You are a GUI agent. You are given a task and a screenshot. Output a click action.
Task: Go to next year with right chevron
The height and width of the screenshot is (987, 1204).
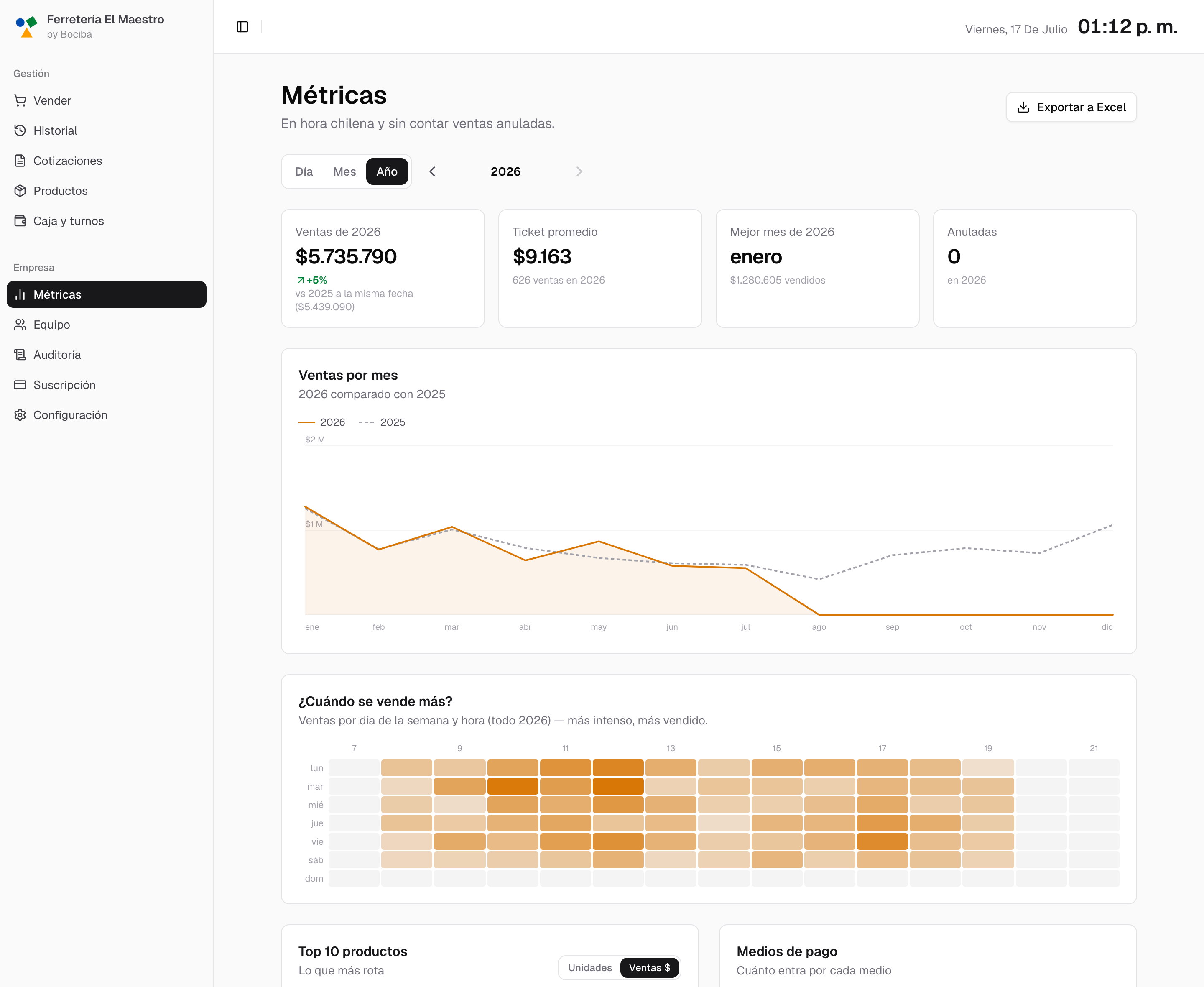[x=579, y=172]
